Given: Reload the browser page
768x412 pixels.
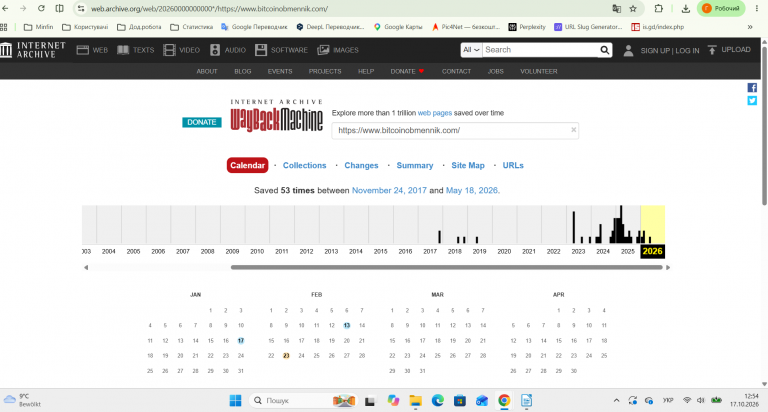Looking at the screenshot, I should coord(41,8).
